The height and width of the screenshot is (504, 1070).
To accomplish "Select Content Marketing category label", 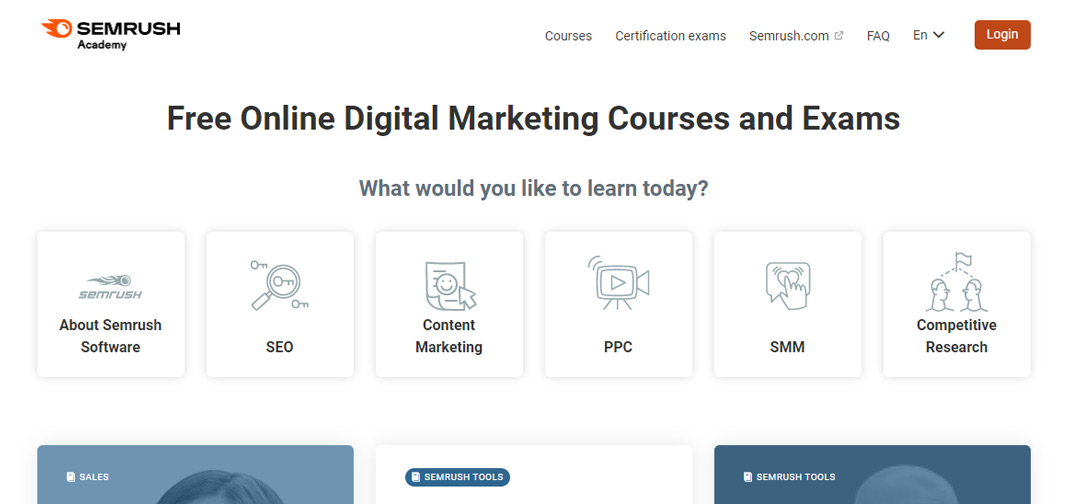I will click(x=449, y=336).
